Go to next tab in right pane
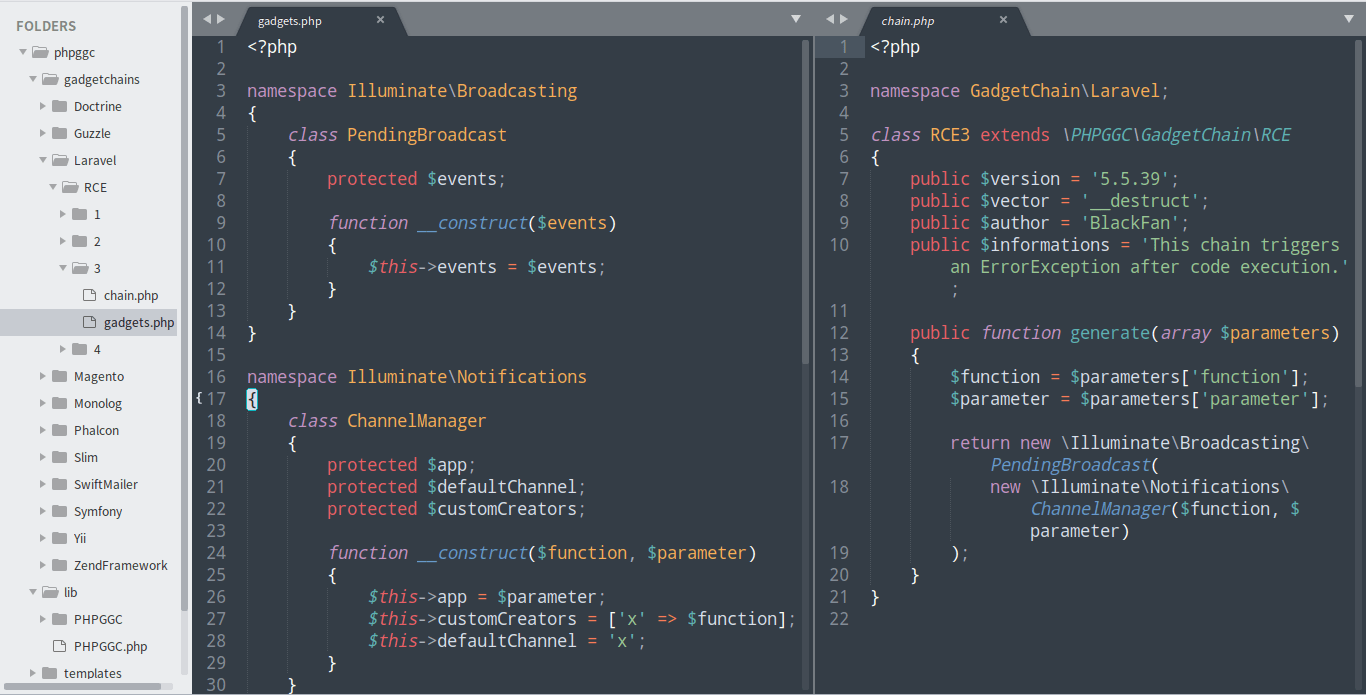This screenshot has height=695, width=1366. point(845,19)
